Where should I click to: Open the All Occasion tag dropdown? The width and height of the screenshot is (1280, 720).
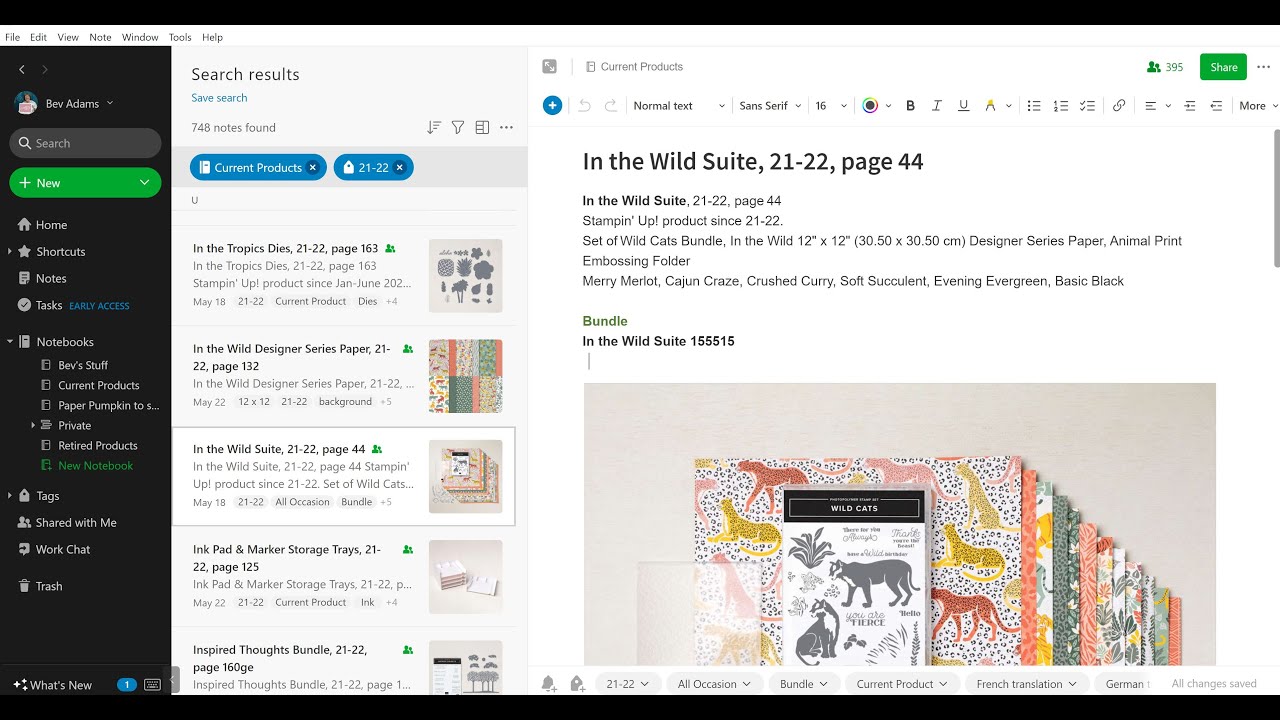pyautogui.click(x=714, y=684)
